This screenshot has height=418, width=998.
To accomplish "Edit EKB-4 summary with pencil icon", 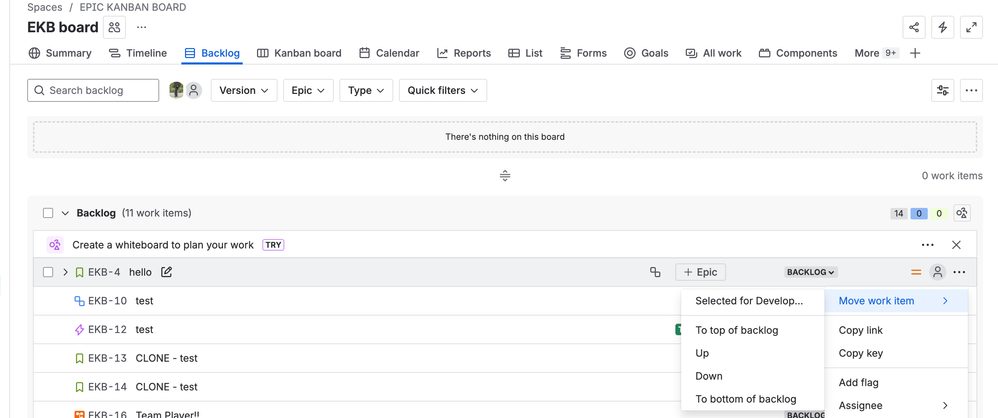I will pyautogui.click(x=167, y=272).
